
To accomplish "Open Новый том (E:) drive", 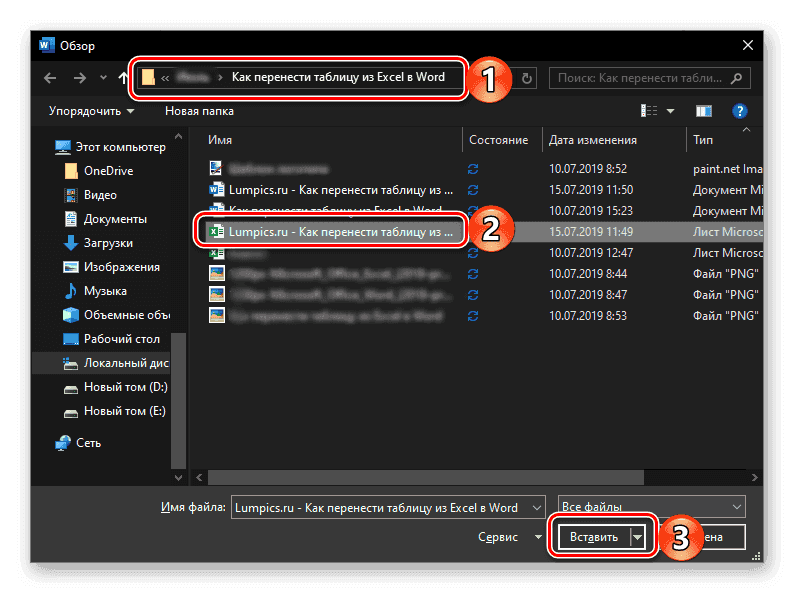I will pos(114,411).
